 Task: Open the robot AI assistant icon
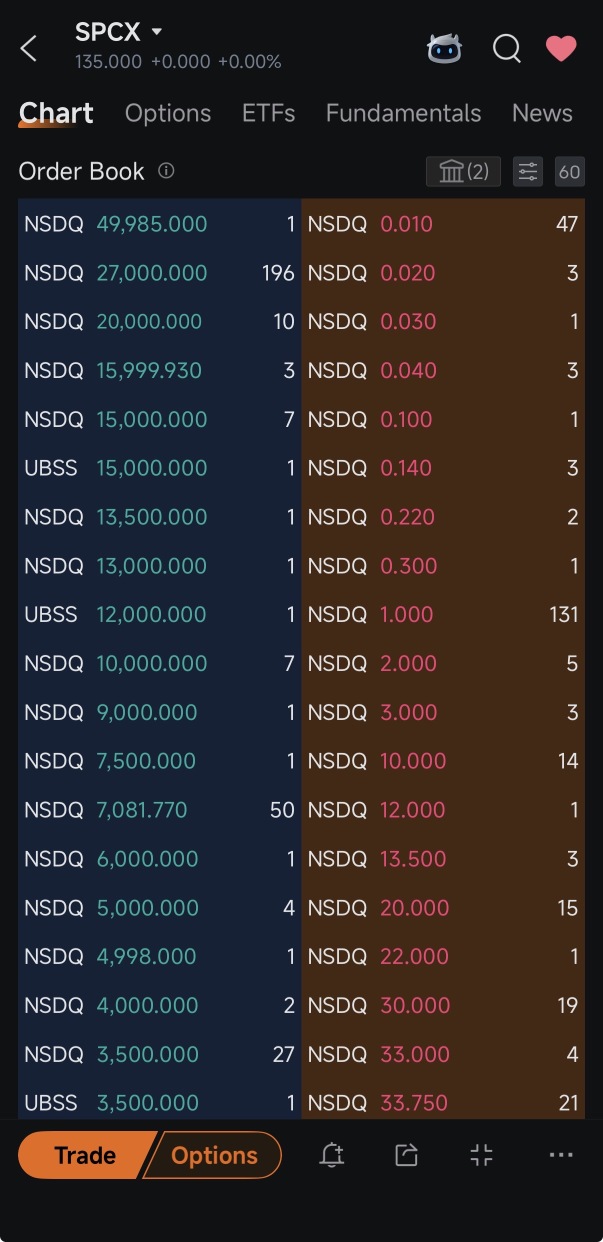[x=444, y=48]
